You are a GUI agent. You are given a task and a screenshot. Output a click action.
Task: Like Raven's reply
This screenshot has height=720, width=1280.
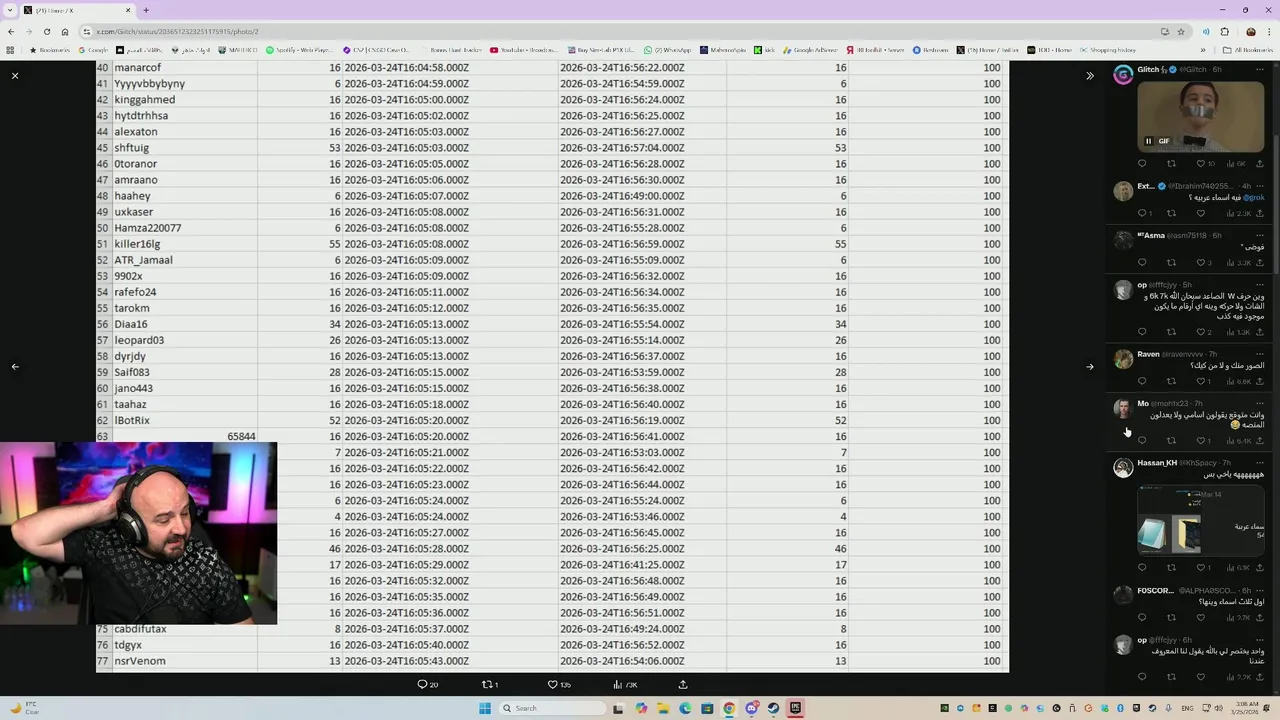1201,381
